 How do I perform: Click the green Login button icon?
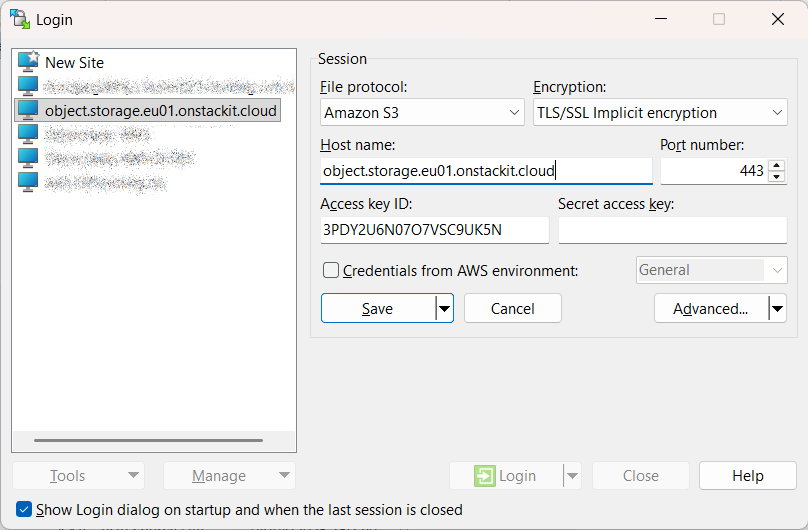pos(485,476)
